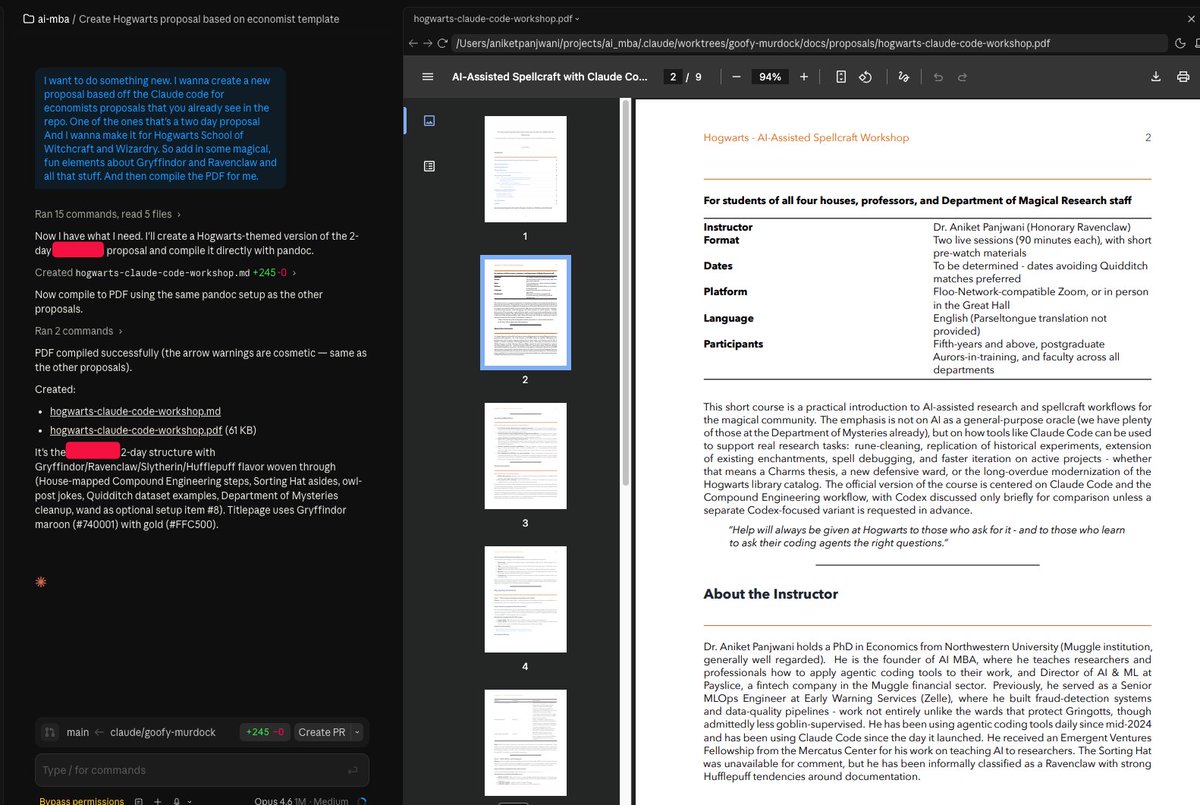The height and width of the screenshot is (805, 1200).
Task: Show page thumbnails view in sidebar
Action: (429, 120)
